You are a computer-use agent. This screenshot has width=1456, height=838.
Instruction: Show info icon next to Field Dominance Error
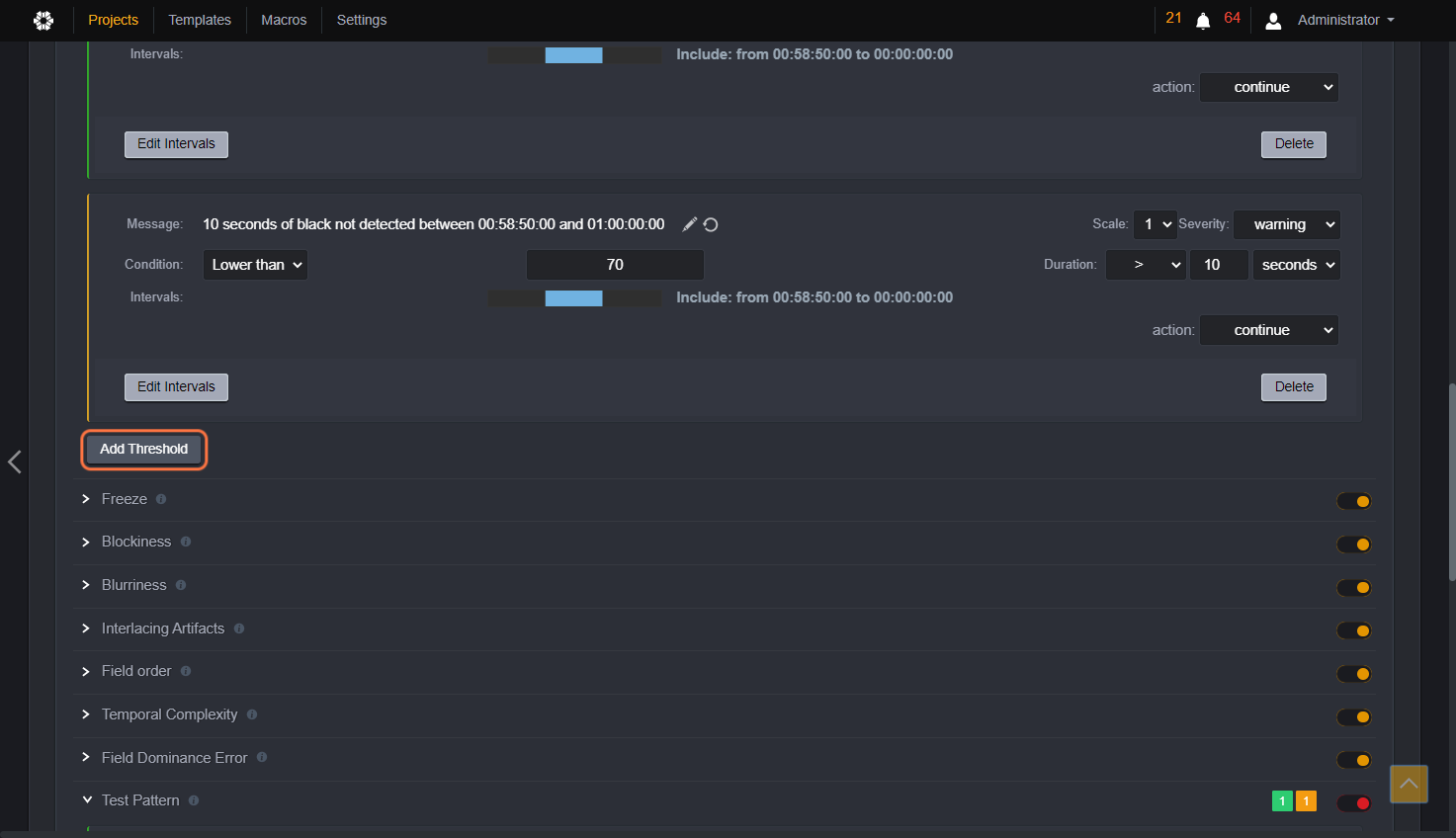[262, 757]
